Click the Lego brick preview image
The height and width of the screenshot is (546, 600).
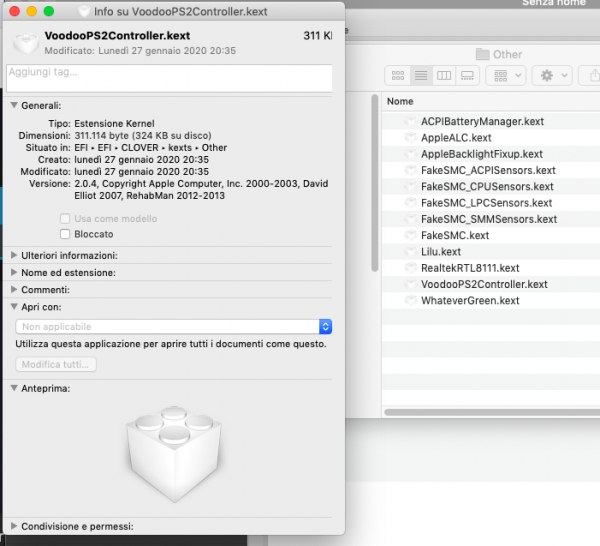coord(174,454)
